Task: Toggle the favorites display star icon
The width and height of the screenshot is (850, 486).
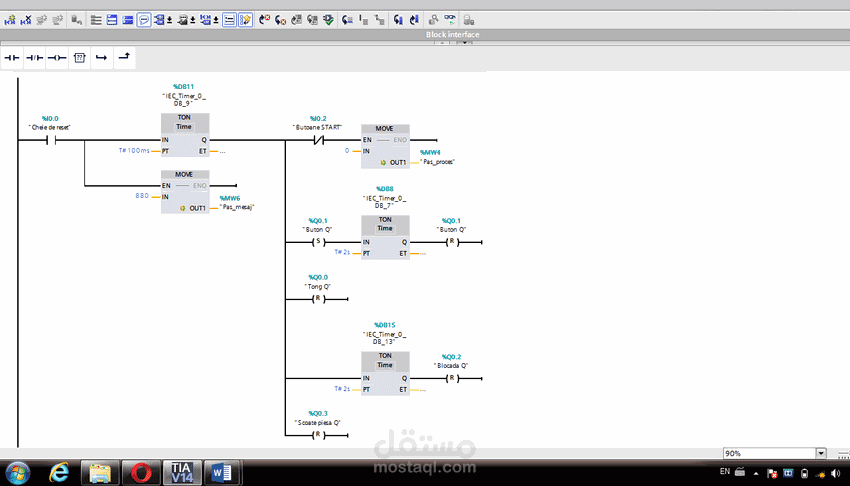Action: 245,20
